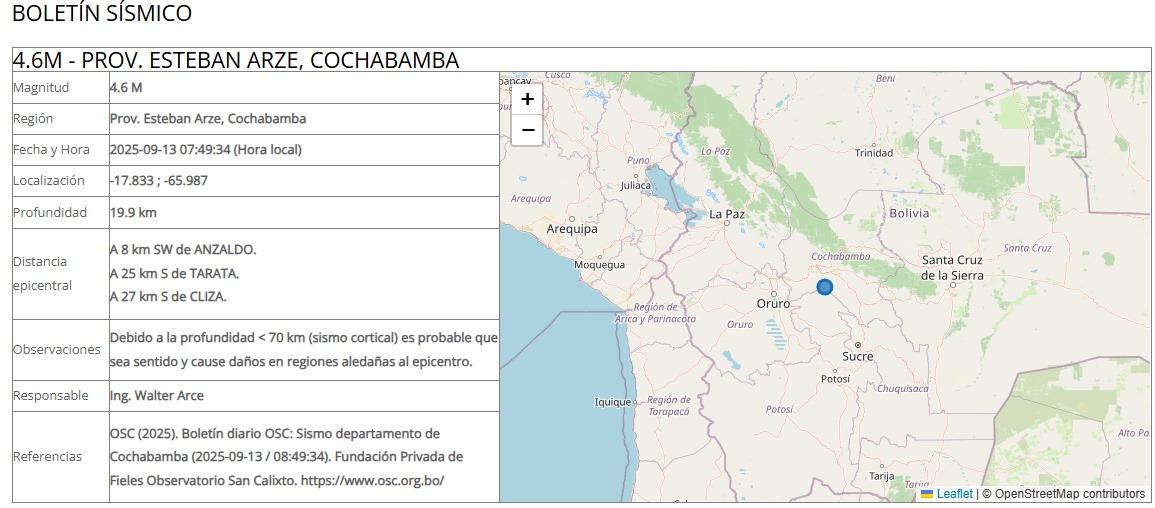Image resolution: width=1155 pixels, height=508 pixels.
Task: Click the Arequipa label on the map
Action: (572, 229)
